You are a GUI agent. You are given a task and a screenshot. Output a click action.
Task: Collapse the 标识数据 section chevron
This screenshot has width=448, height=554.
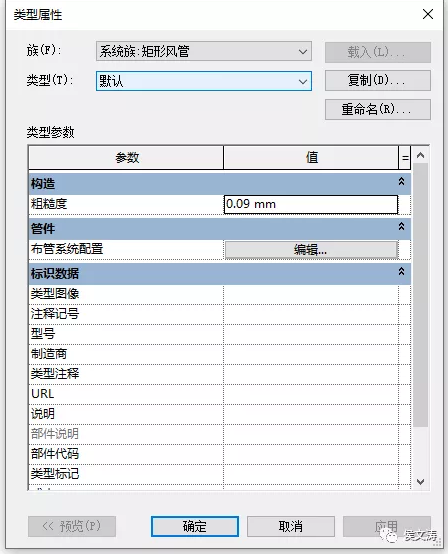401,272
